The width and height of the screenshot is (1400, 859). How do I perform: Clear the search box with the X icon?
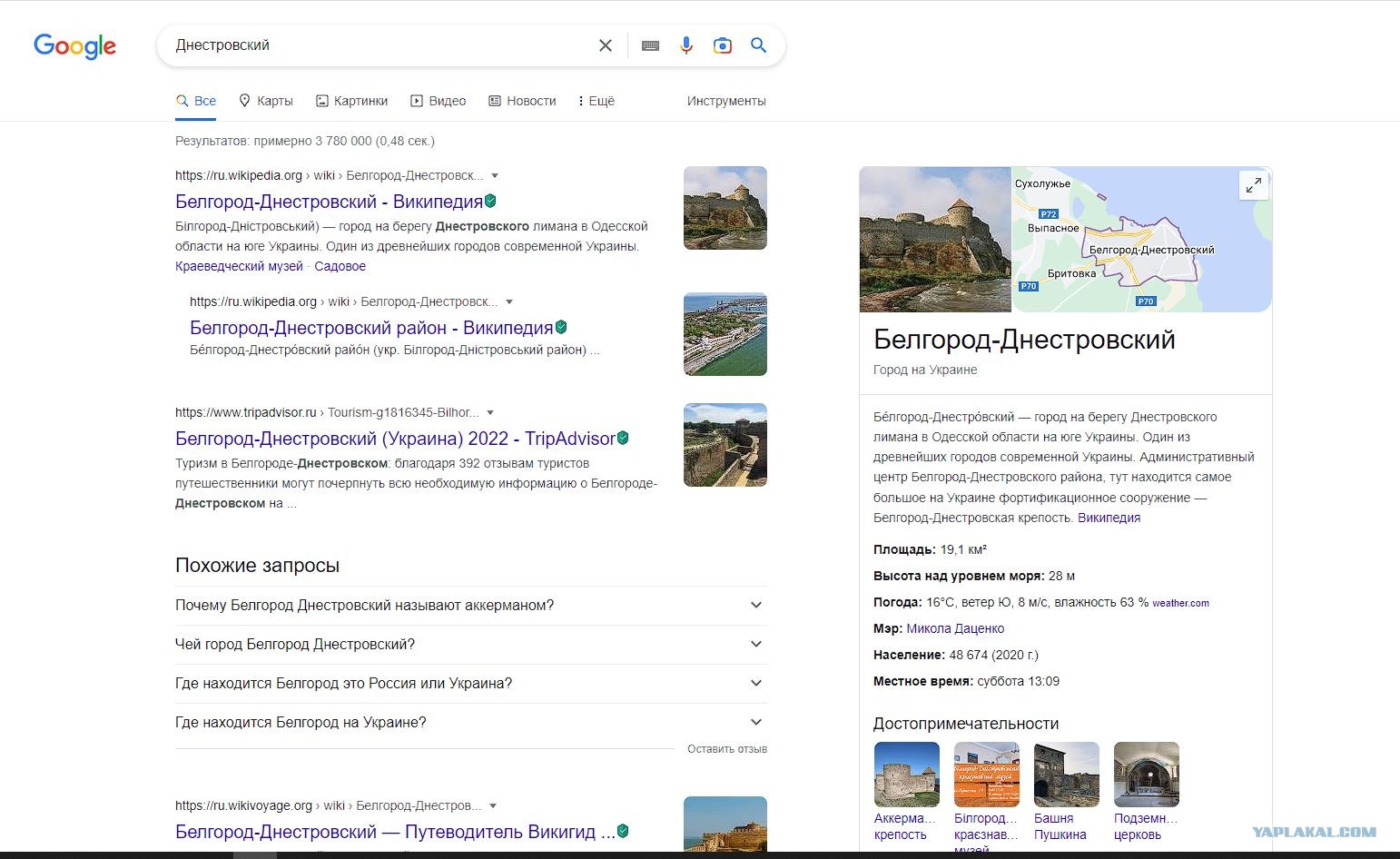point(606,45)
